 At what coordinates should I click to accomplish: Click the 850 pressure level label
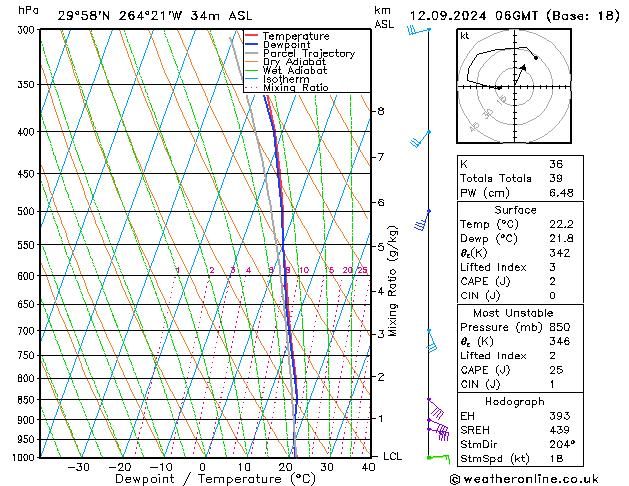tap(26, 400)
